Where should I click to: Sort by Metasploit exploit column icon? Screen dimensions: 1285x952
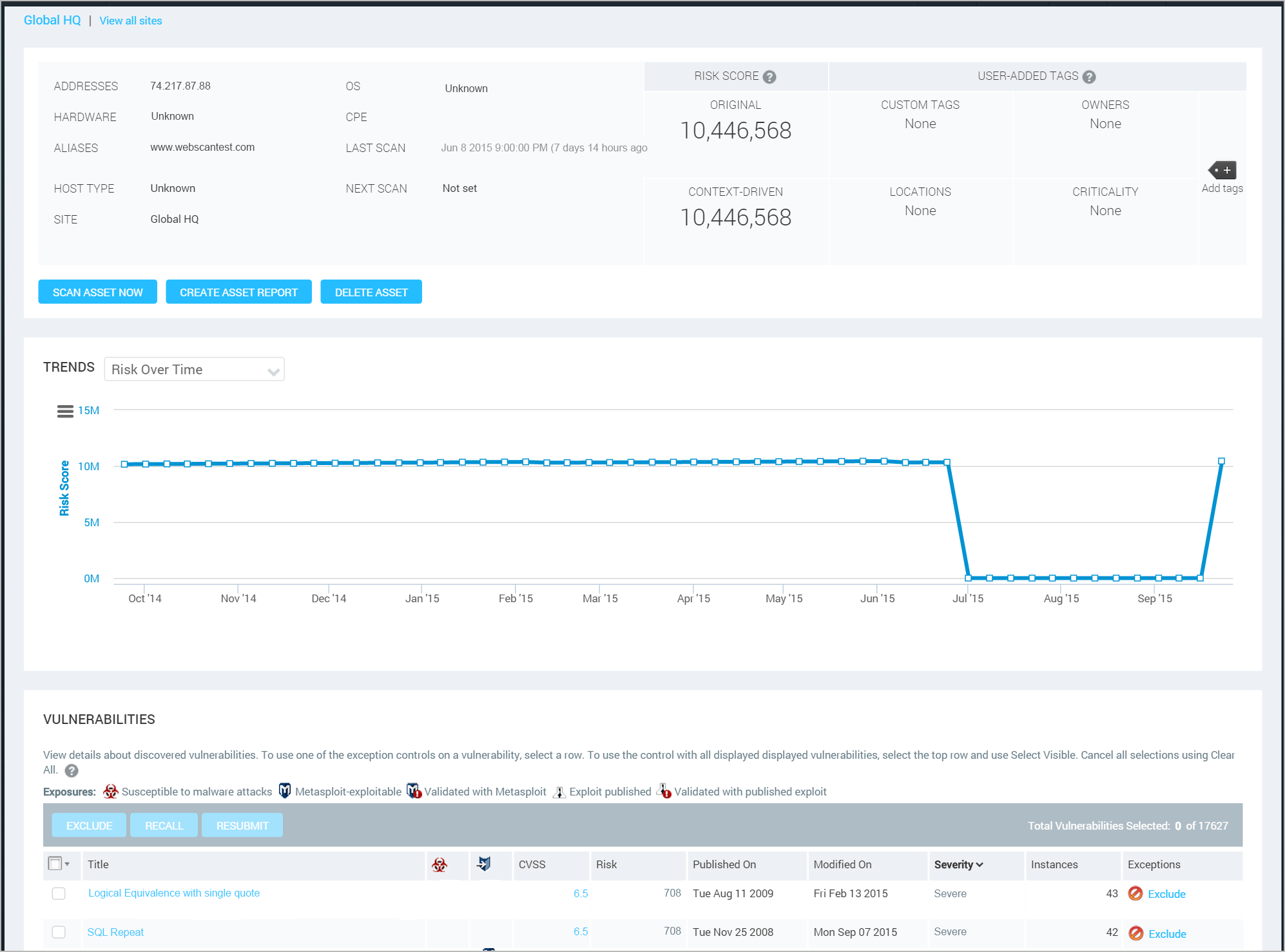point(484,864)
